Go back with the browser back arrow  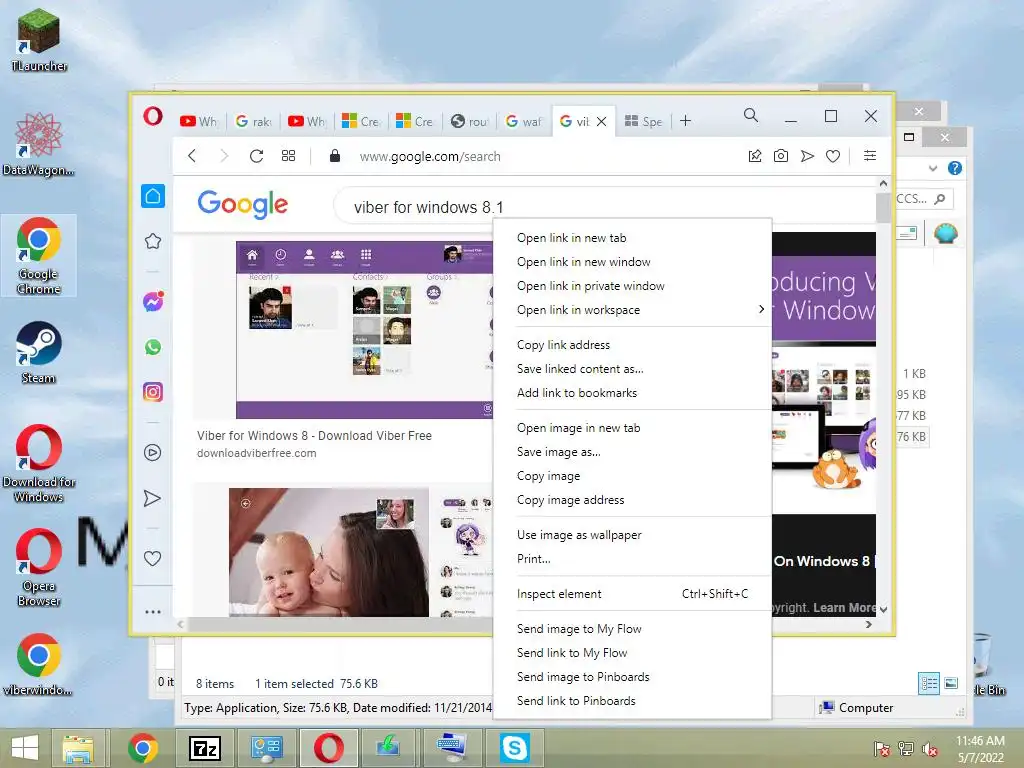[192, 156]
